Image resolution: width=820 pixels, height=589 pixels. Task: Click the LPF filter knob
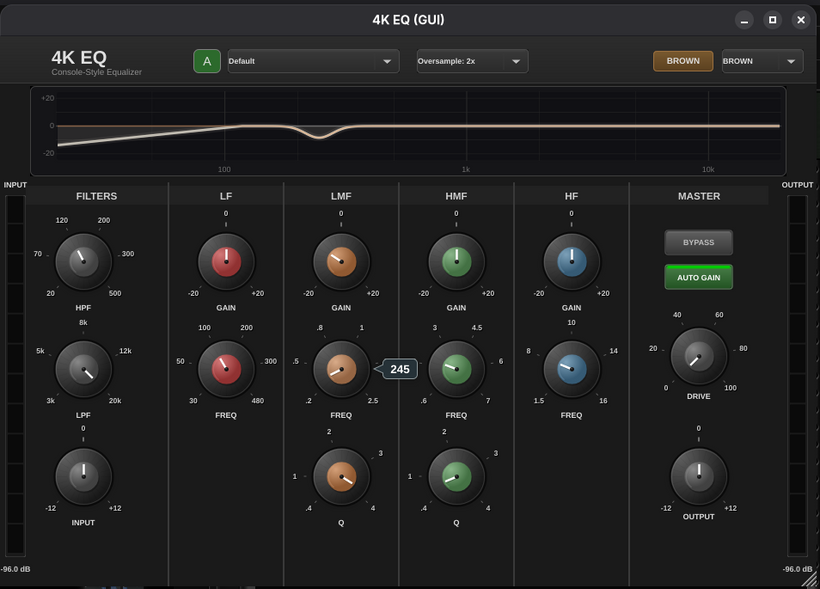[84, 369]
